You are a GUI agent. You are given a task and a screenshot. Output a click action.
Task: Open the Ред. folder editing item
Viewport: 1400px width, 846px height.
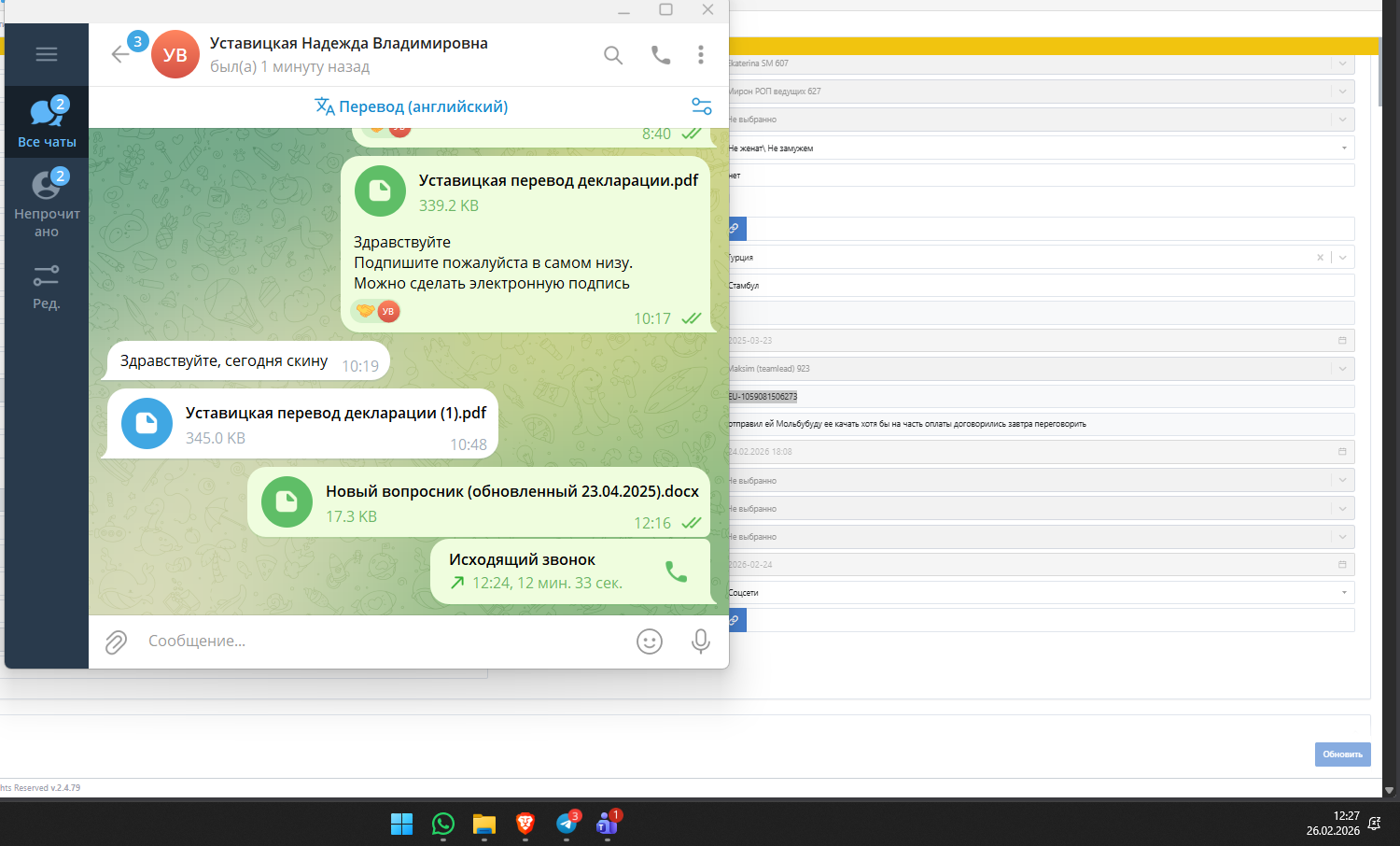(x=47, y=287)
